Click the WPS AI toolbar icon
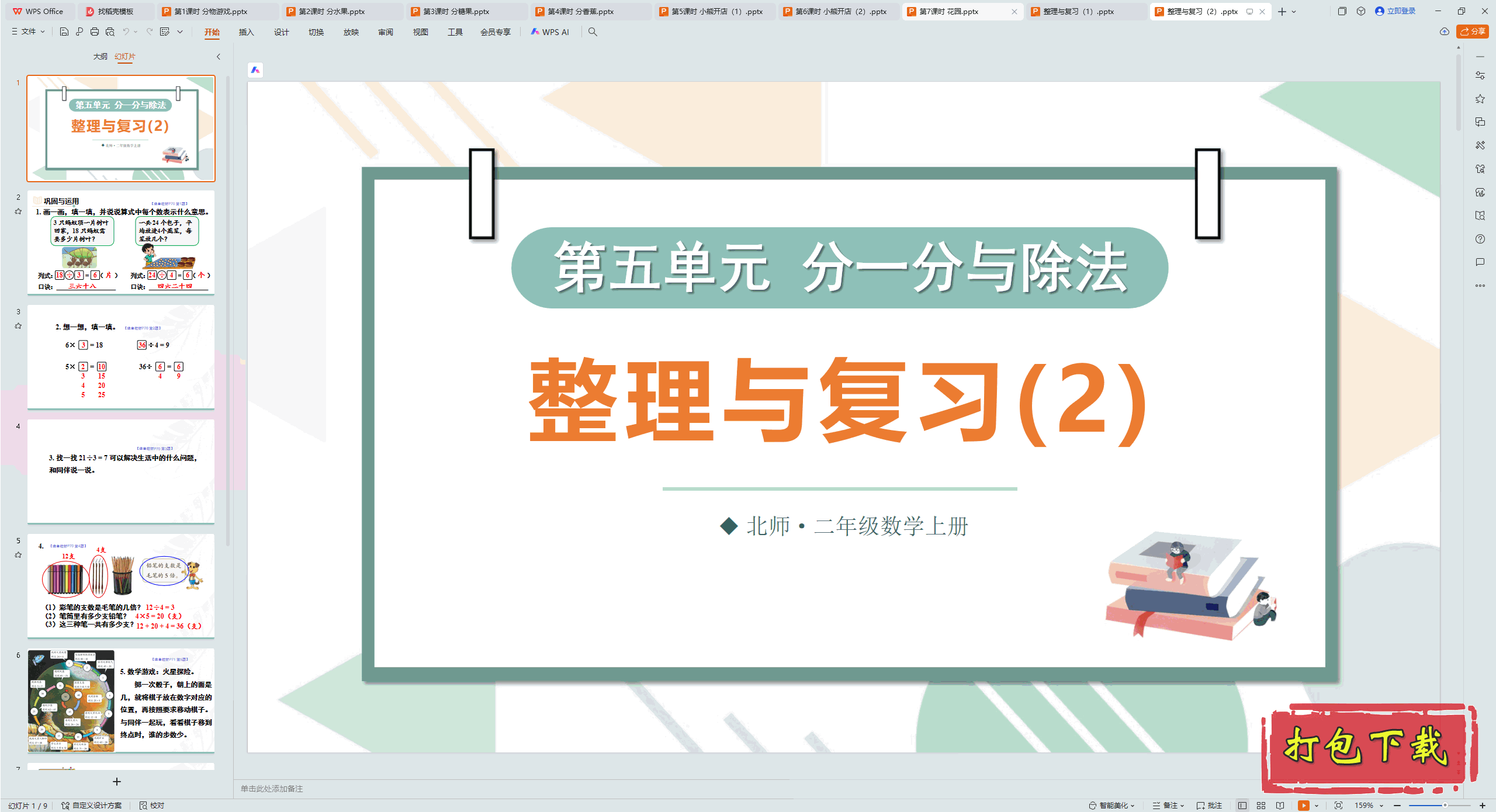 550,32
